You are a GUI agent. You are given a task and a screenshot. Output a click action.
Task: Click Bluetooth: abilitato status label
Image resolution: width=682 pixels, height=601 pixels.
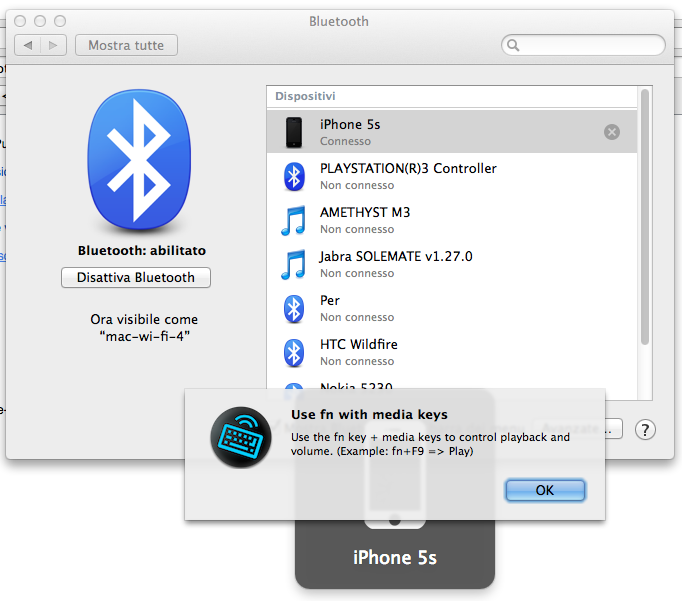tap(142, 250)
